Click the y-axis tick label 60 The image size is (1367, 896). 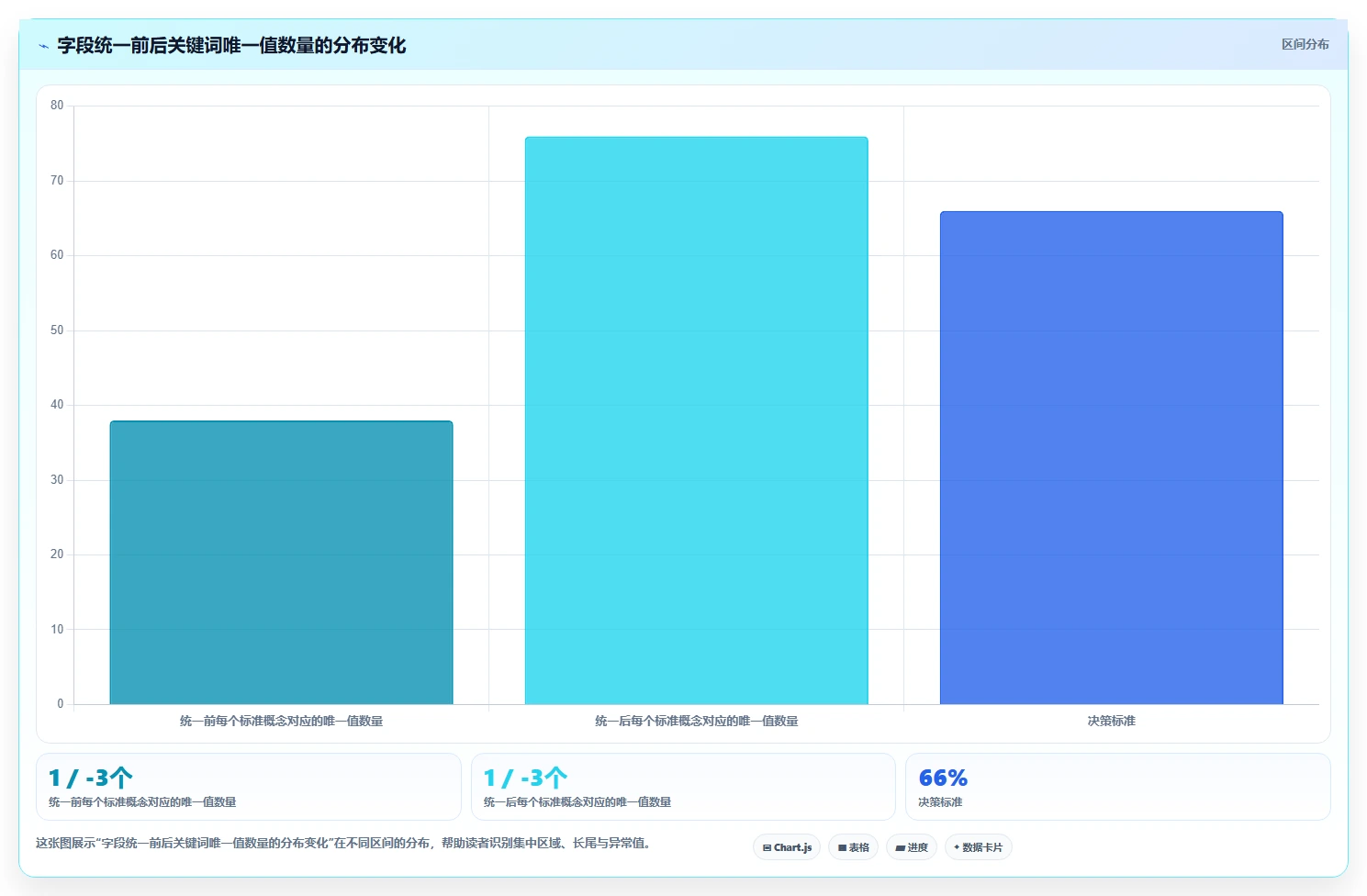coord(57,255)
